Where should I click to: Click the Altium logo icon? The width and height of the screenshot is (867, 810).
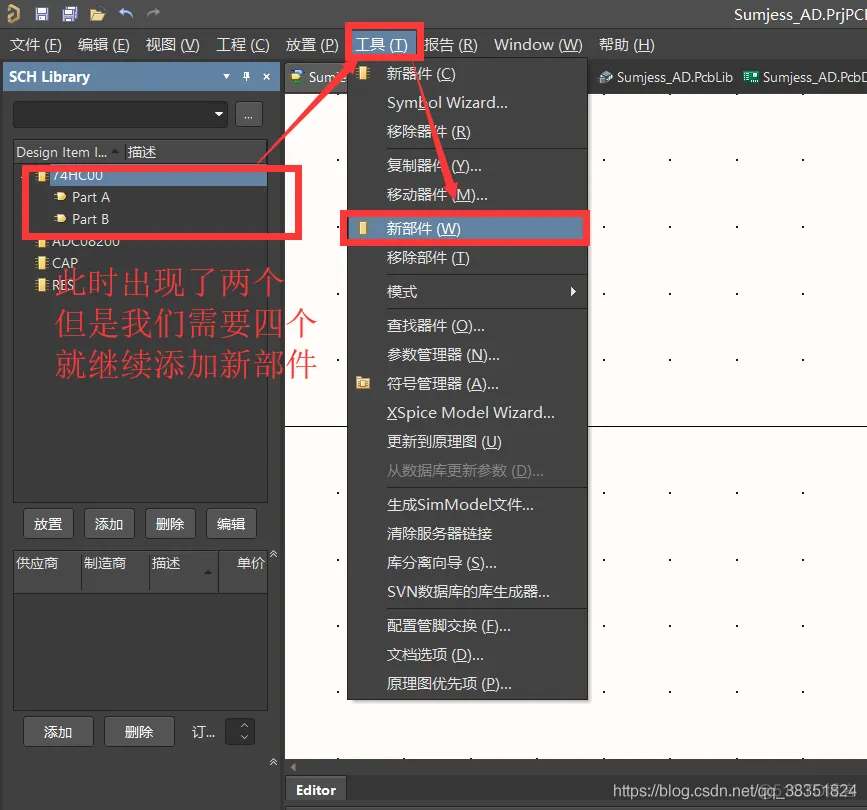(x=13, y=14)
